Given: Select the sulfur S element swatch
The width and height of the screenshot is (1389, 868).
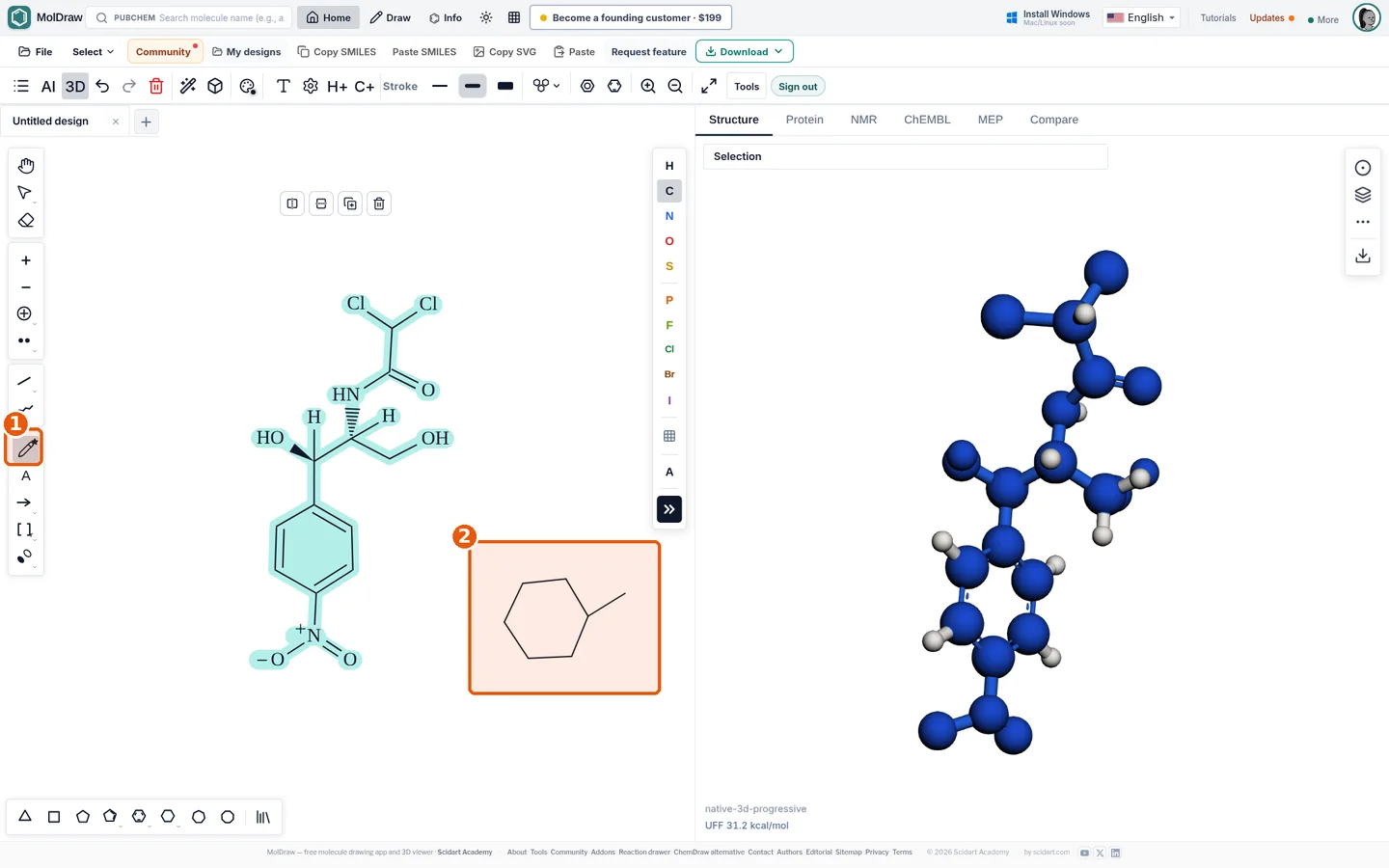Looking at the screenshot, I should coord(669,266).
